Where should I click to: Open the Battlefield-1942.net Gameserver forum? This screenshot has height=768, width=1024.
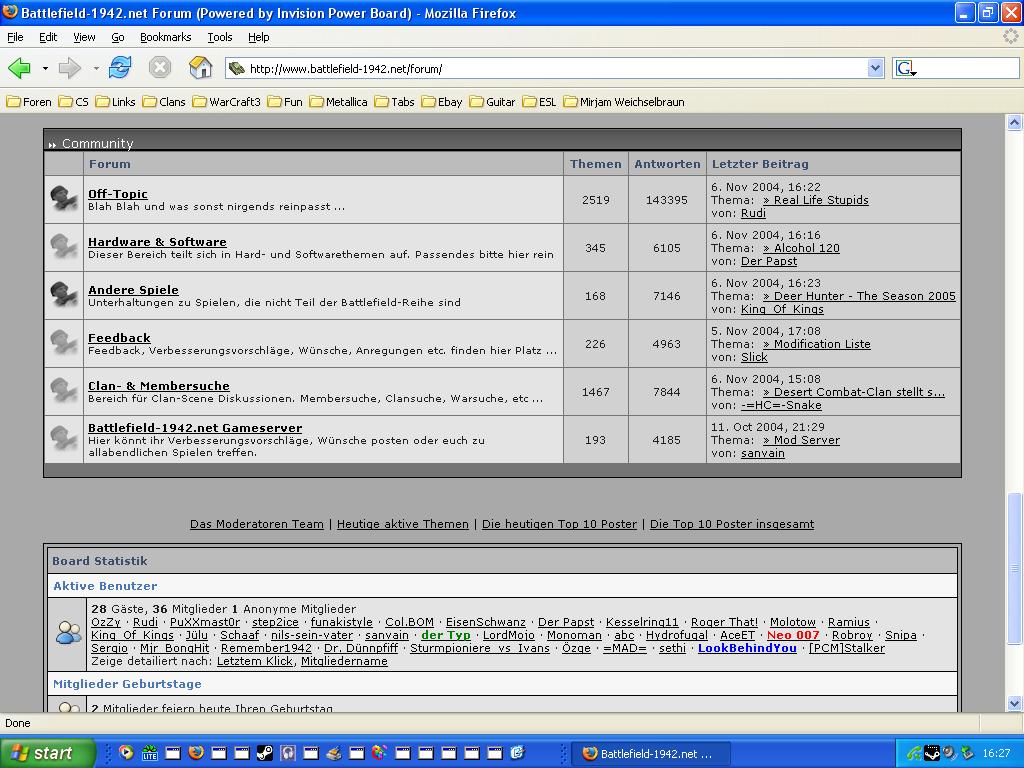coord(195,428)
